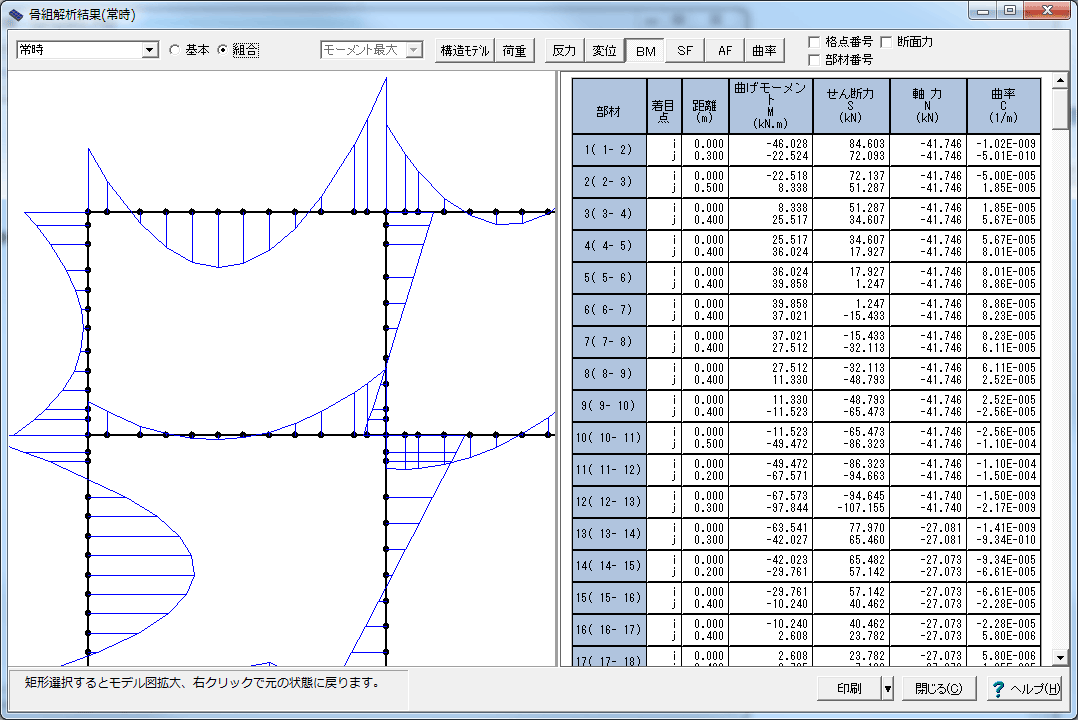1078x720 pixels.
Task: Show the 構造モデル view
Action: click(x=465, y=51)
